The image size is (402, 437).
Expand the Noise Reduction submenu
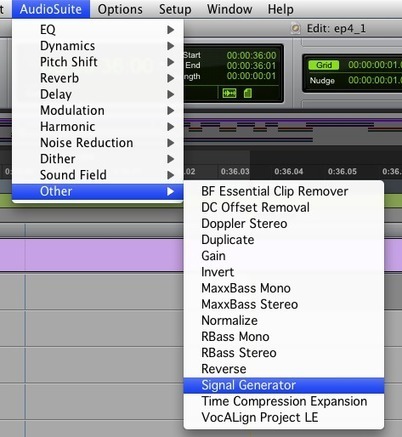pos(98,143)
